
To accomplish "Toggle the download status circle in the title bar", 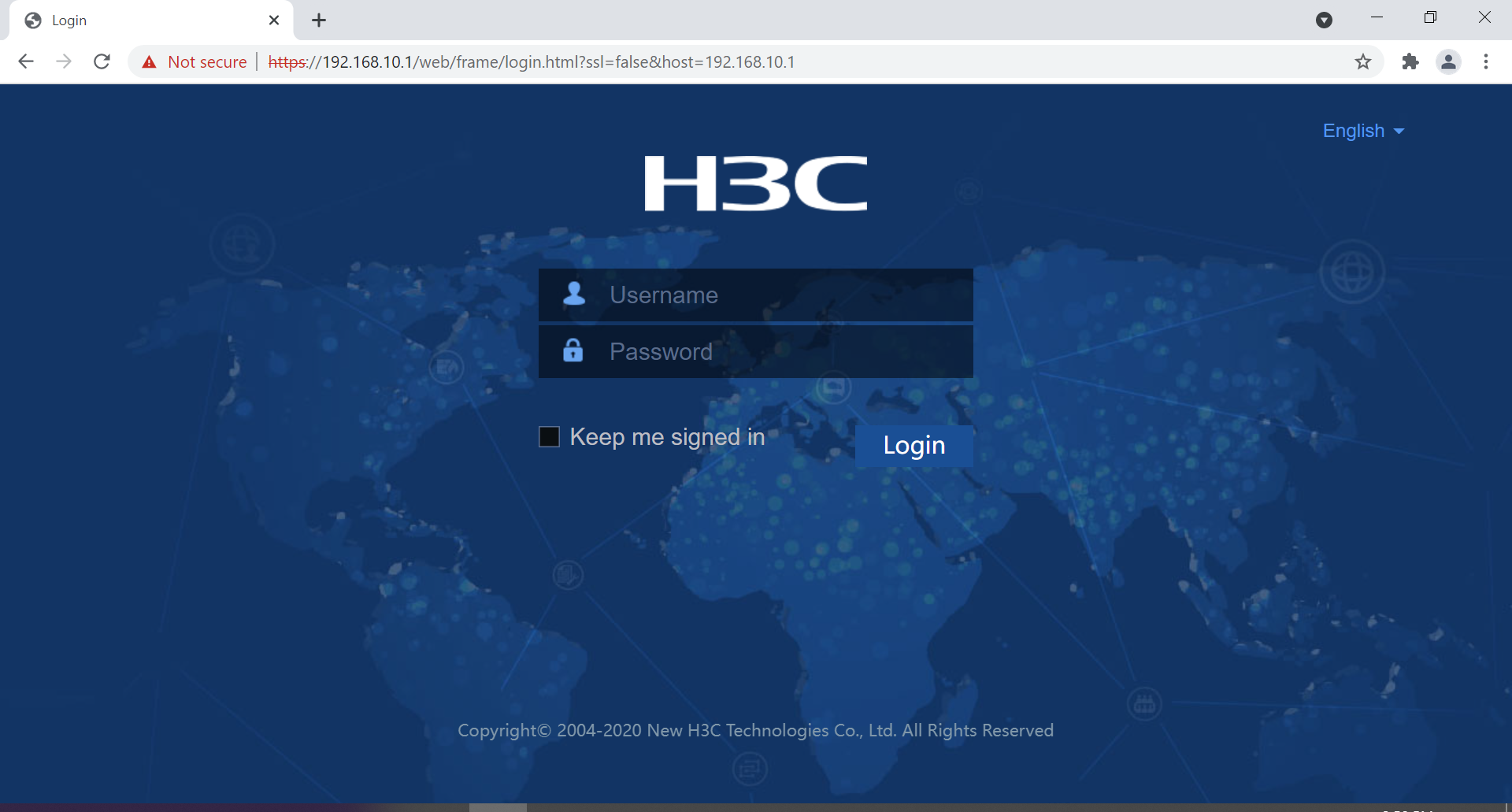I will coord(1324,20).
